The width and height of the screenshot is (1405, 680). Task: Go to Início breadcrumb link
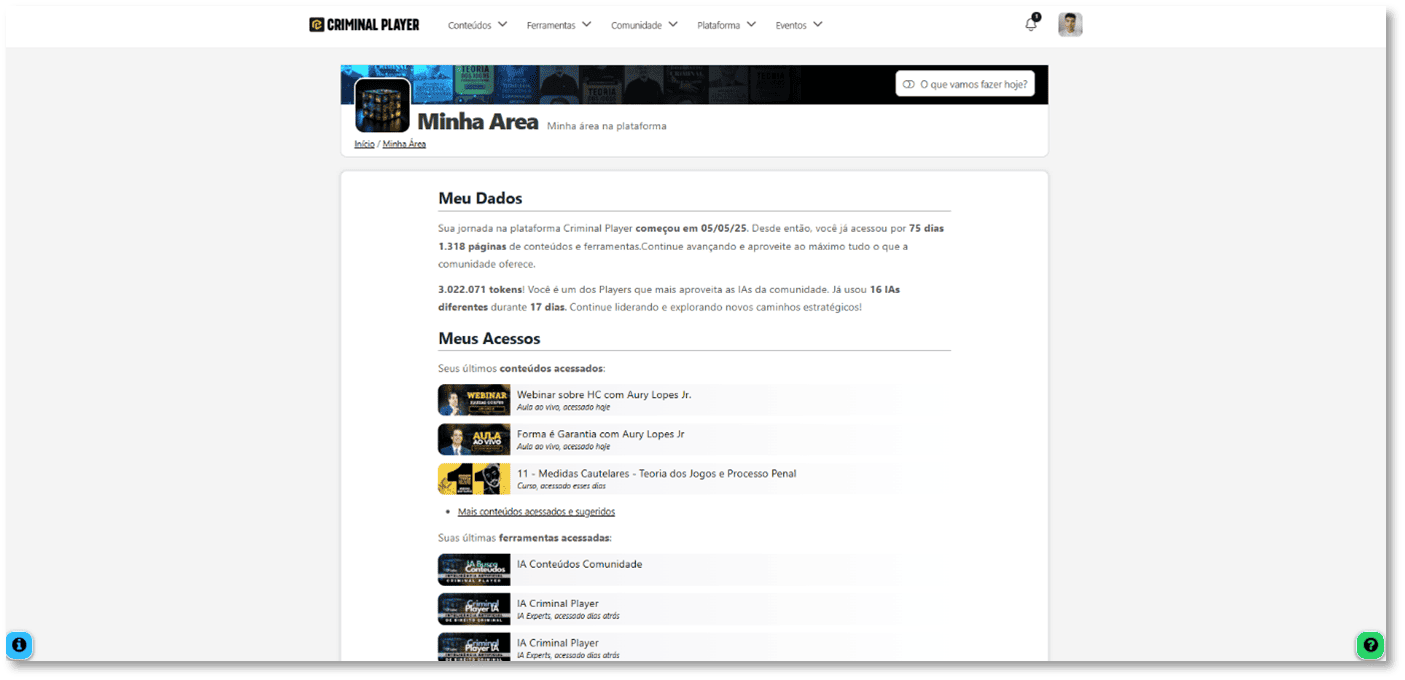[x=364, y=144]
